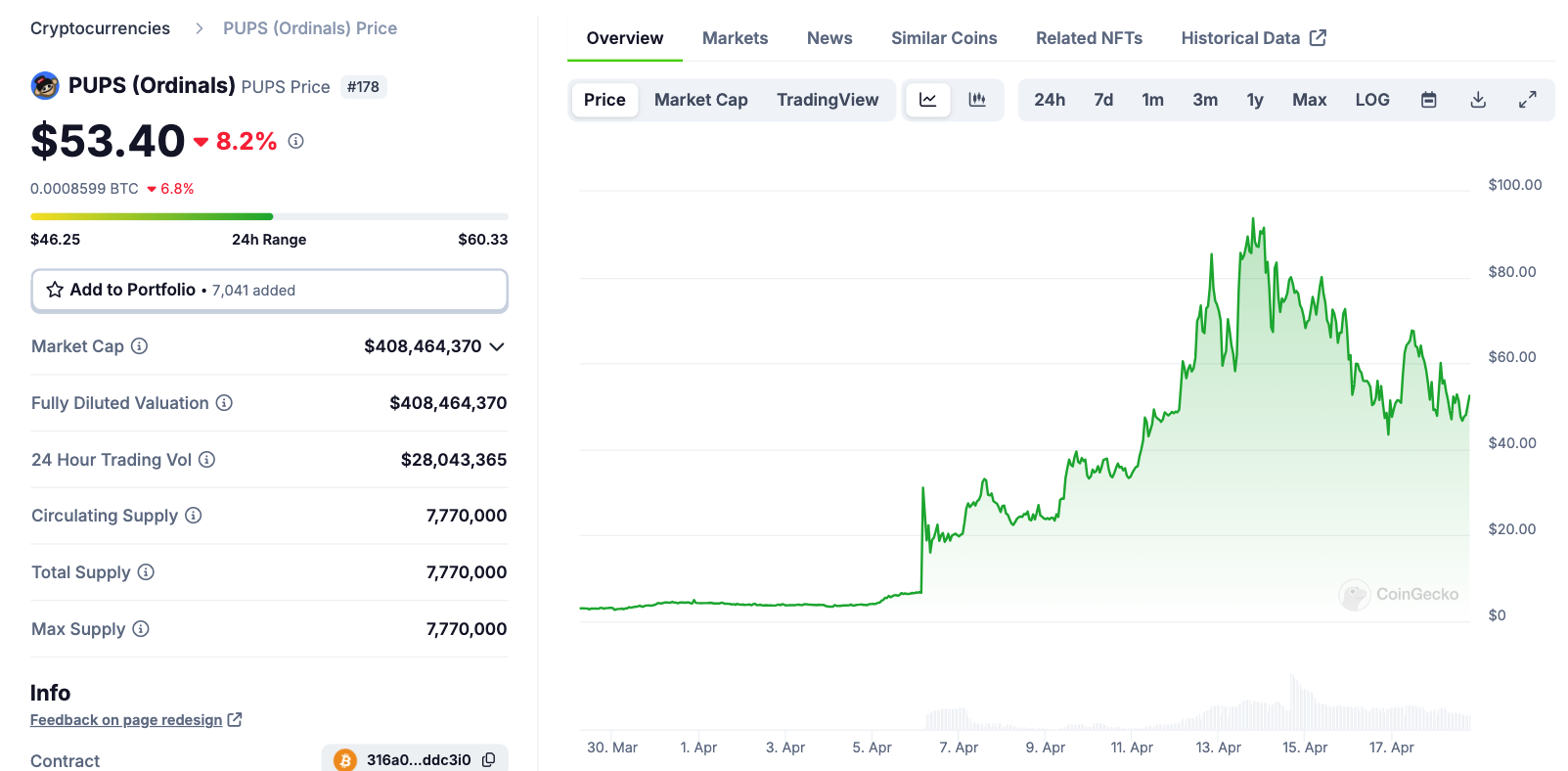Open the Markets tab
This screenshot has width=1568, height=771.
click(735, 38)
